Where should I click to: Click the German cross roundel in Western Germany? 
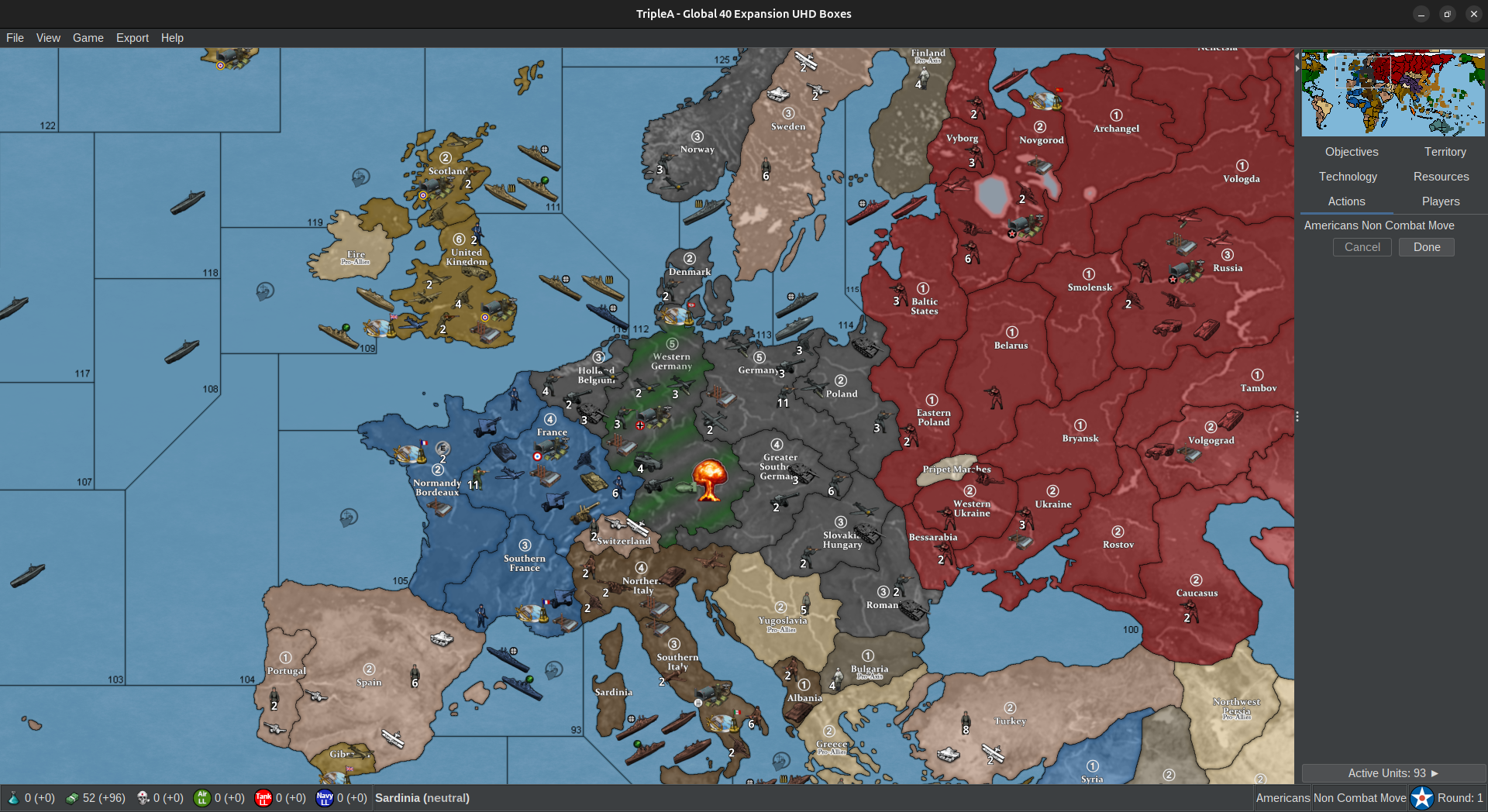[640, 425]
